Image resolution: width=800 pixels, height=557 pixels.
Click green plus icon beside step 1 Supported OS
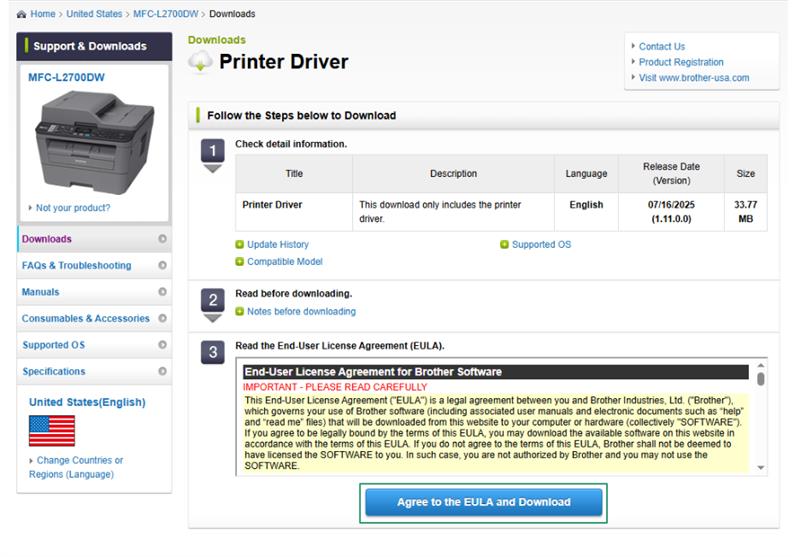504,245
